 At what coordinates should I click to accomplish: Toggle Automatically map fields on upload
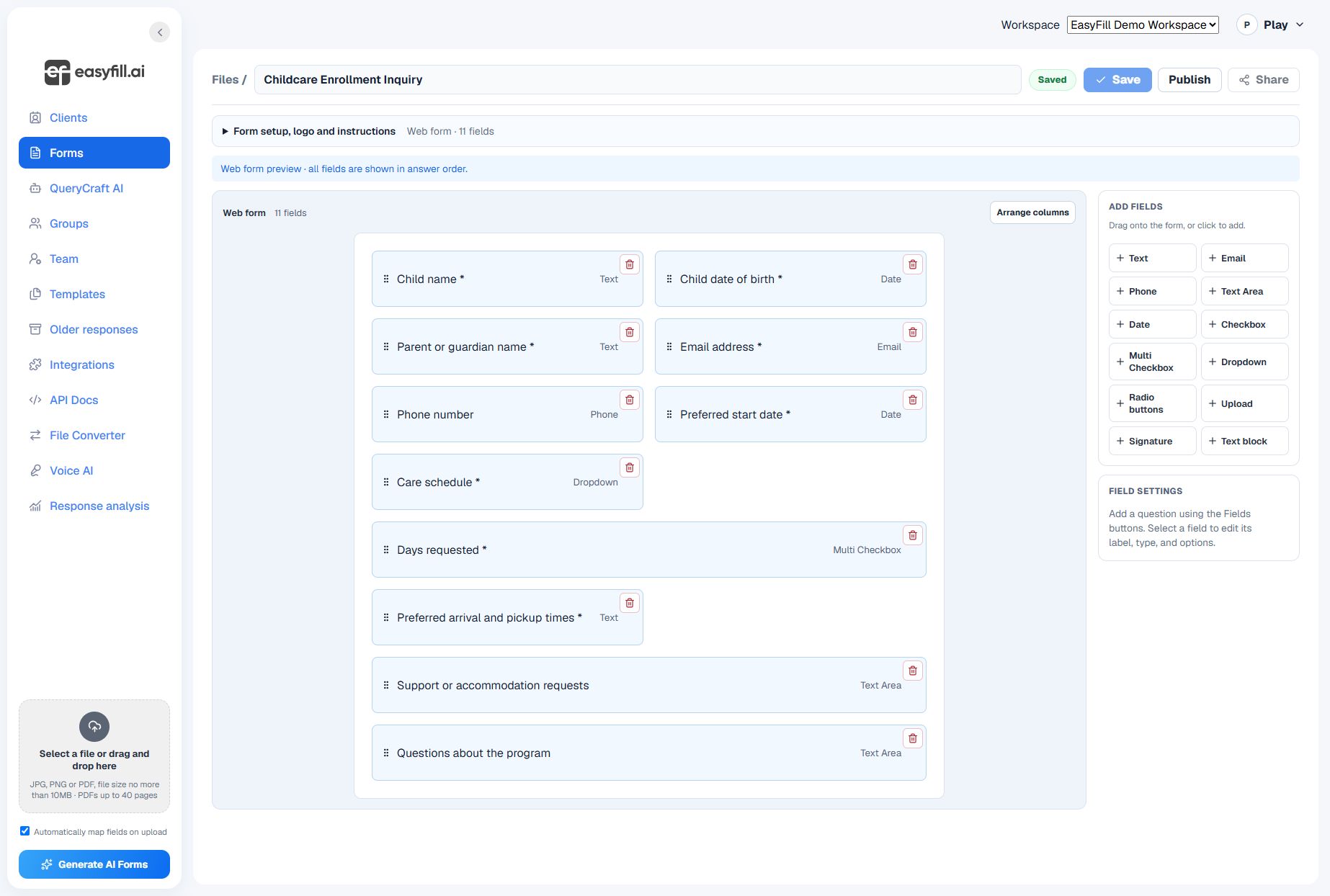point(25,831)
